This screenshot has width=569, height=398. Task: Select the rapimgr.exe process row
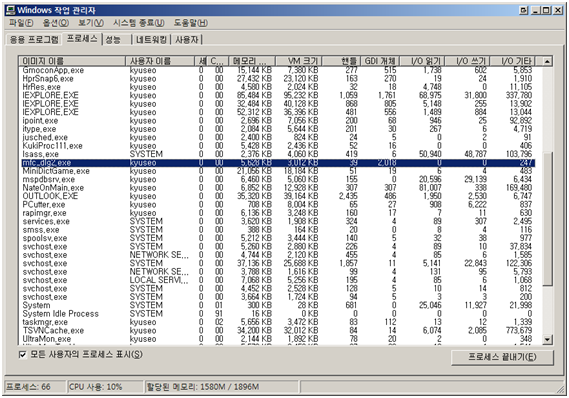click(x=277, y=213)
